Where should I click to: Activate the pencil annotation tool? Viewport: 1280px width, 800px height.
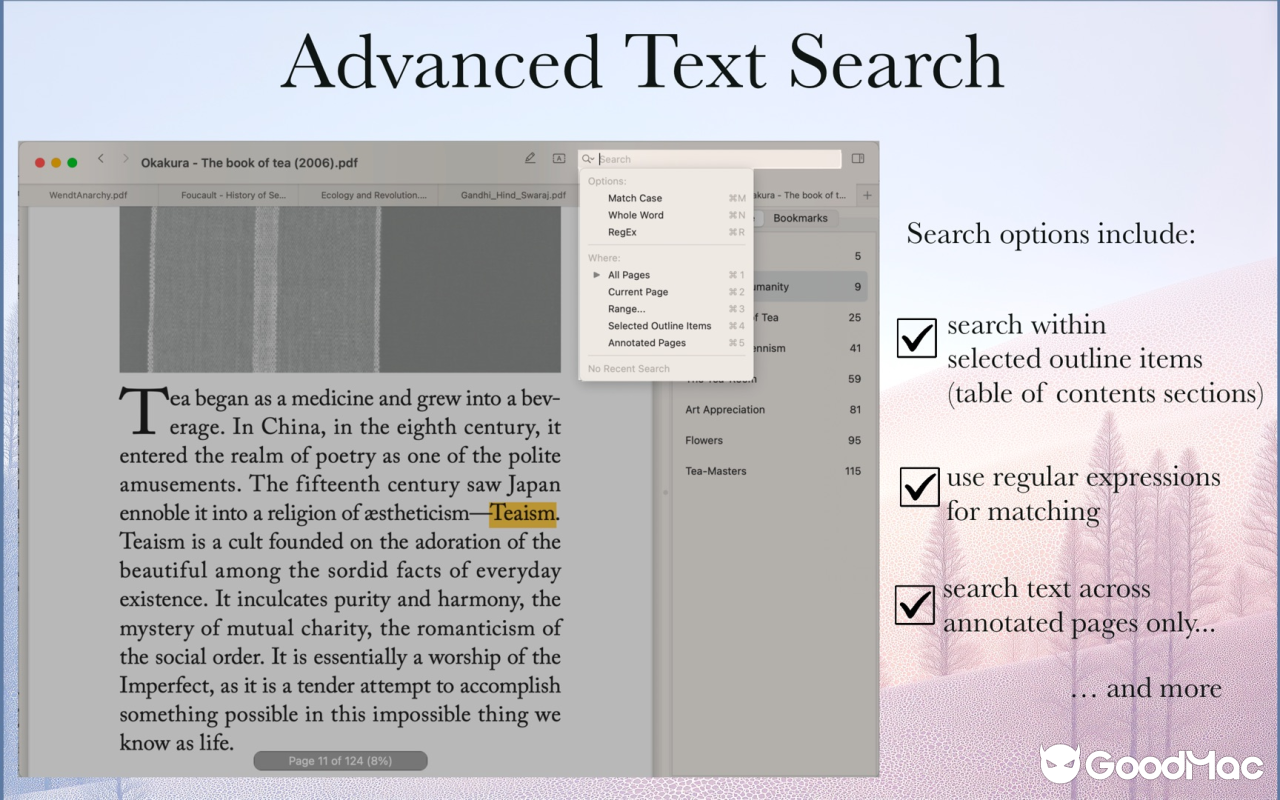[x=530, y=158]
